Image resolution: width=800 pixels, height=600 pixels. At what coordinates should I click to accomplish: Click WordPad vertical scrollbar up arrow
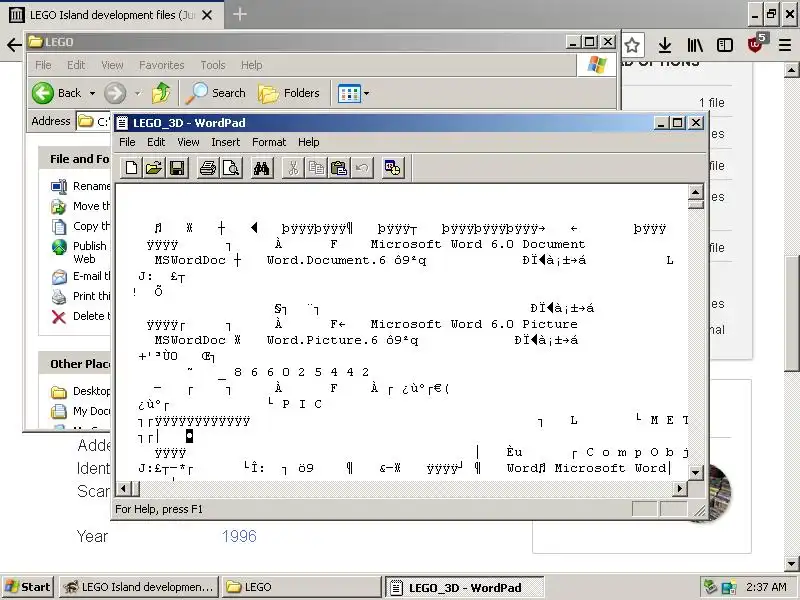696,192
